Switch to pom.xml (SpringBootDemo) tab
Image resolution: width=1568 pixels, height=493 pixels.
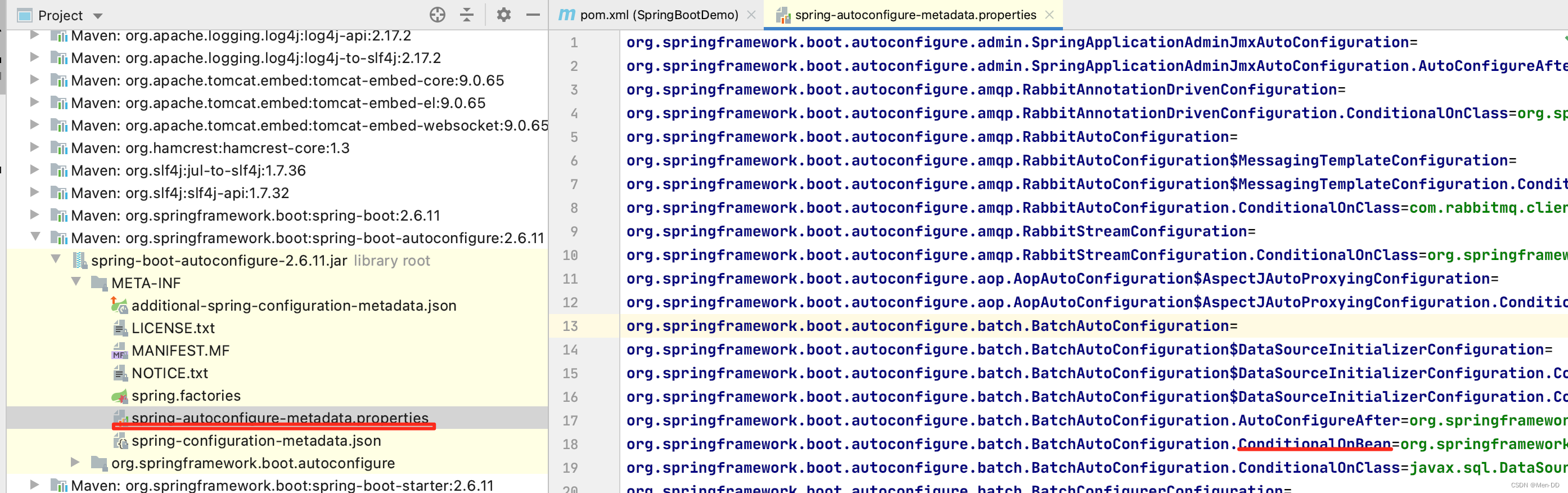[x=659, y=15]
